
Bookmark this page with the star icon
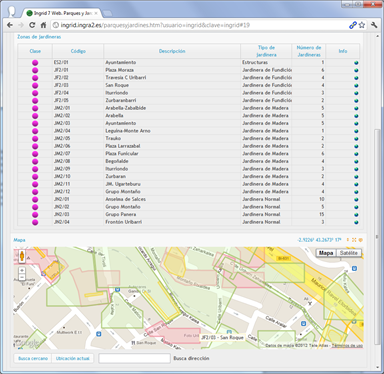362,25
